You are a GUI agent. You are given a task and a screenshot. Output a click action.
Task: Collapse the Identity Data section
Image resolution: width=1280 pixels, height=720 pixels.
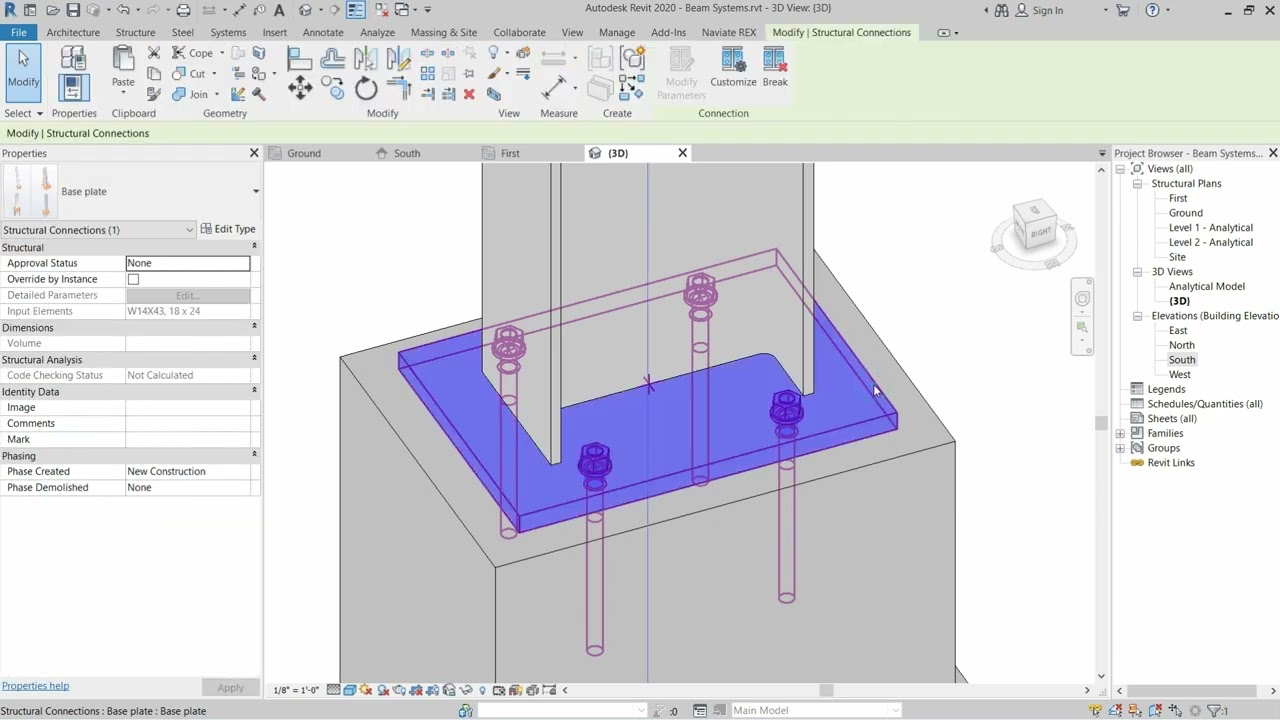pyautogui.click(x=254, y=390)
